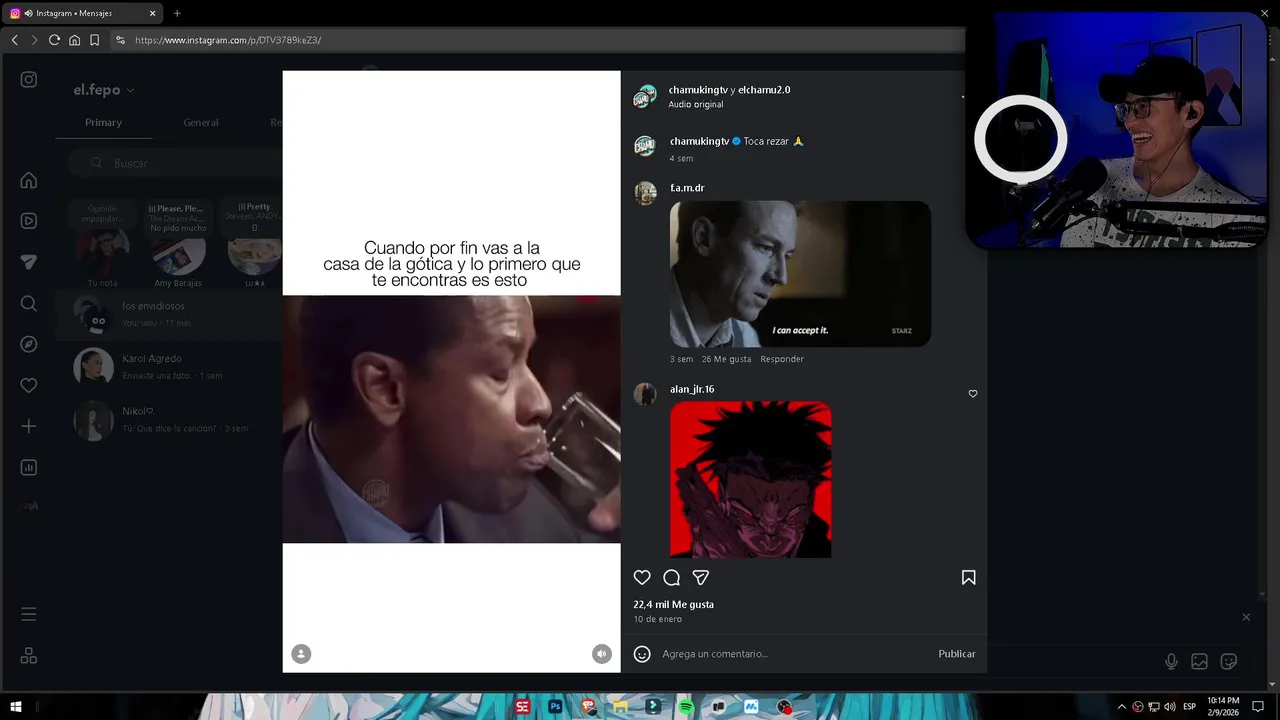
Task: Close the Instagram • Mensajes tab
Action: click(152, 13)
